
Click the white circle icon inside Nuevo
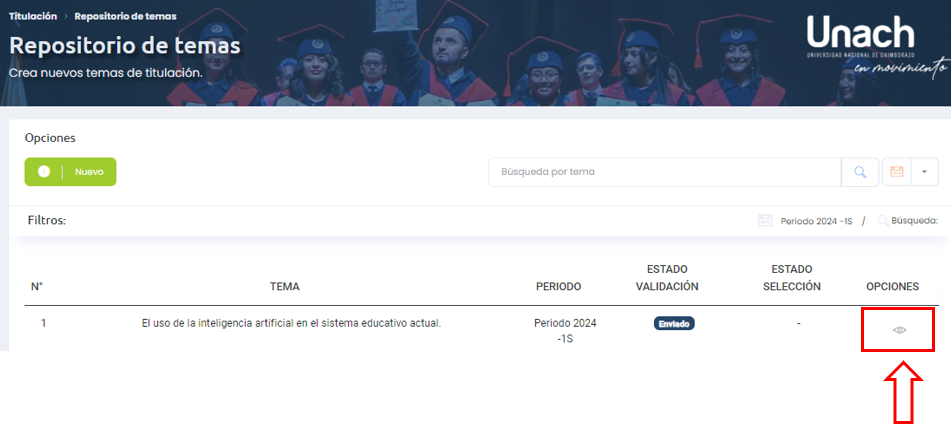point(44,172)
